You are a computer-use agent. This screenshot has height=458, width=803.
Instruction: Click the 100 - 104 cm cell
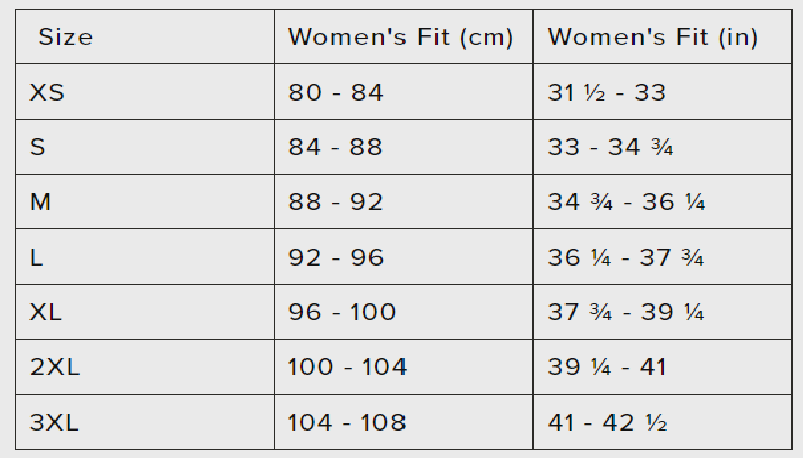click(x=347, y=367)
